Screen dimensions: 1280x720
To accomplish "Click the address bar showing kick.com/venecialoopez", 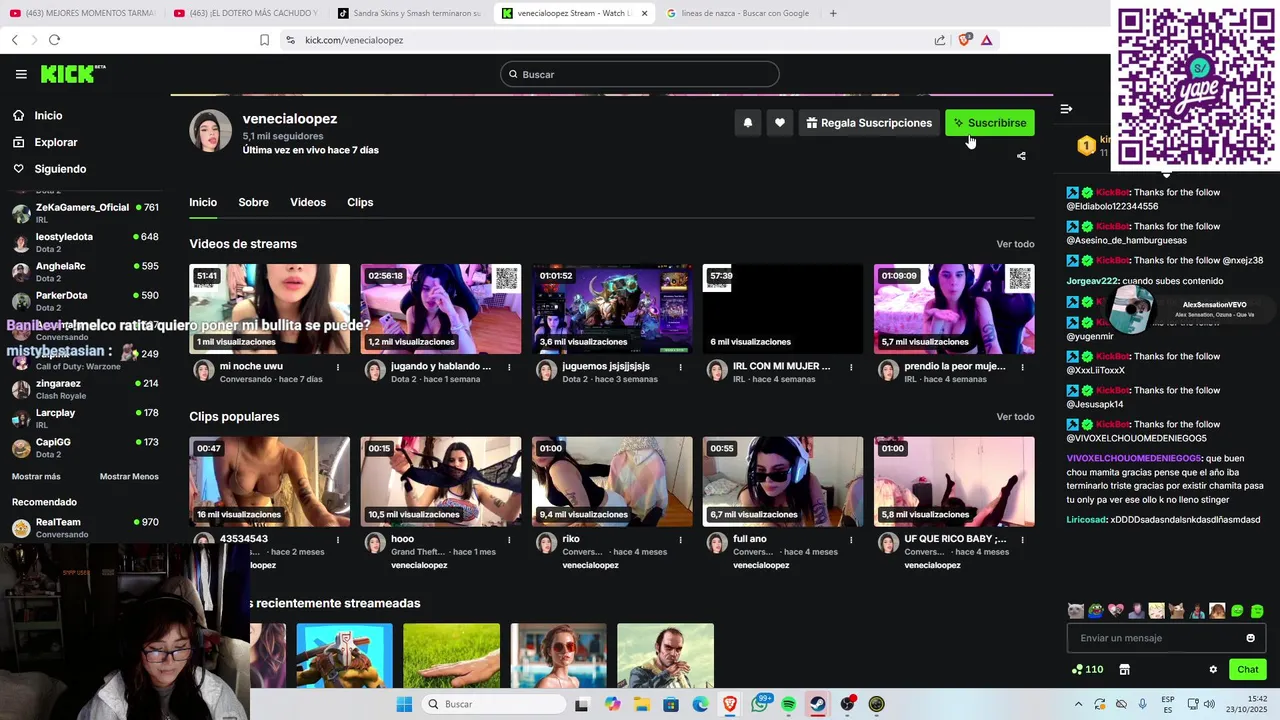I will click(600, 40).
